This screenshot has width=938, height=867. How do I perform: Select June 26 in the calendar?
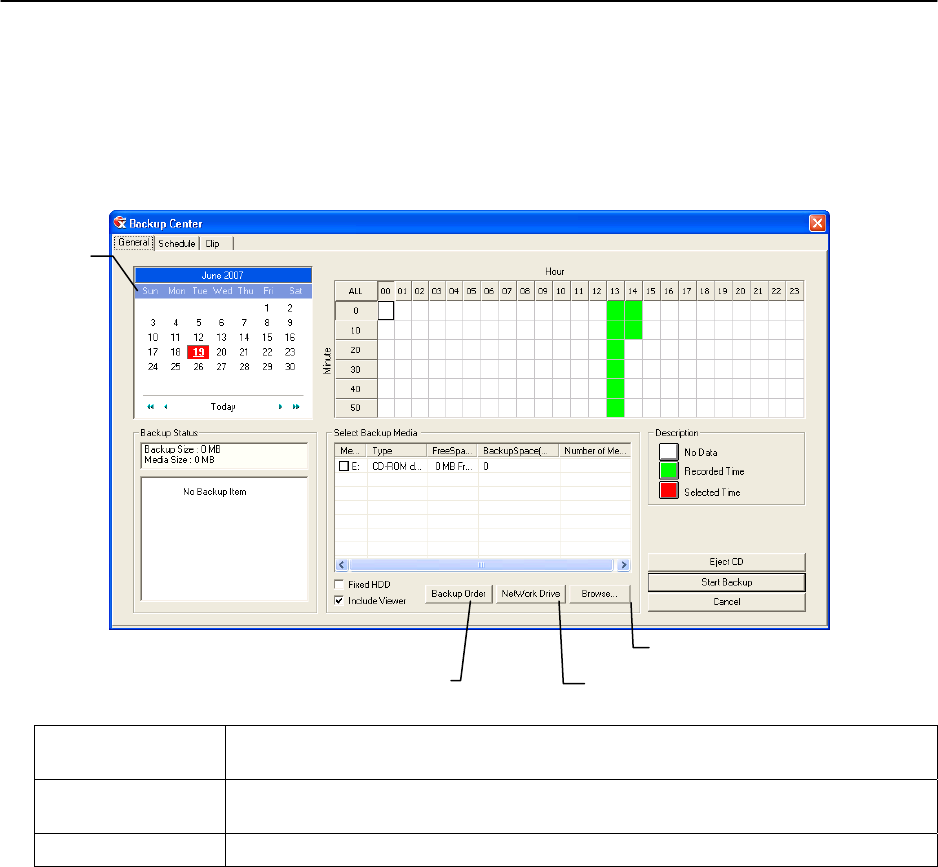(x=198, y=367)
